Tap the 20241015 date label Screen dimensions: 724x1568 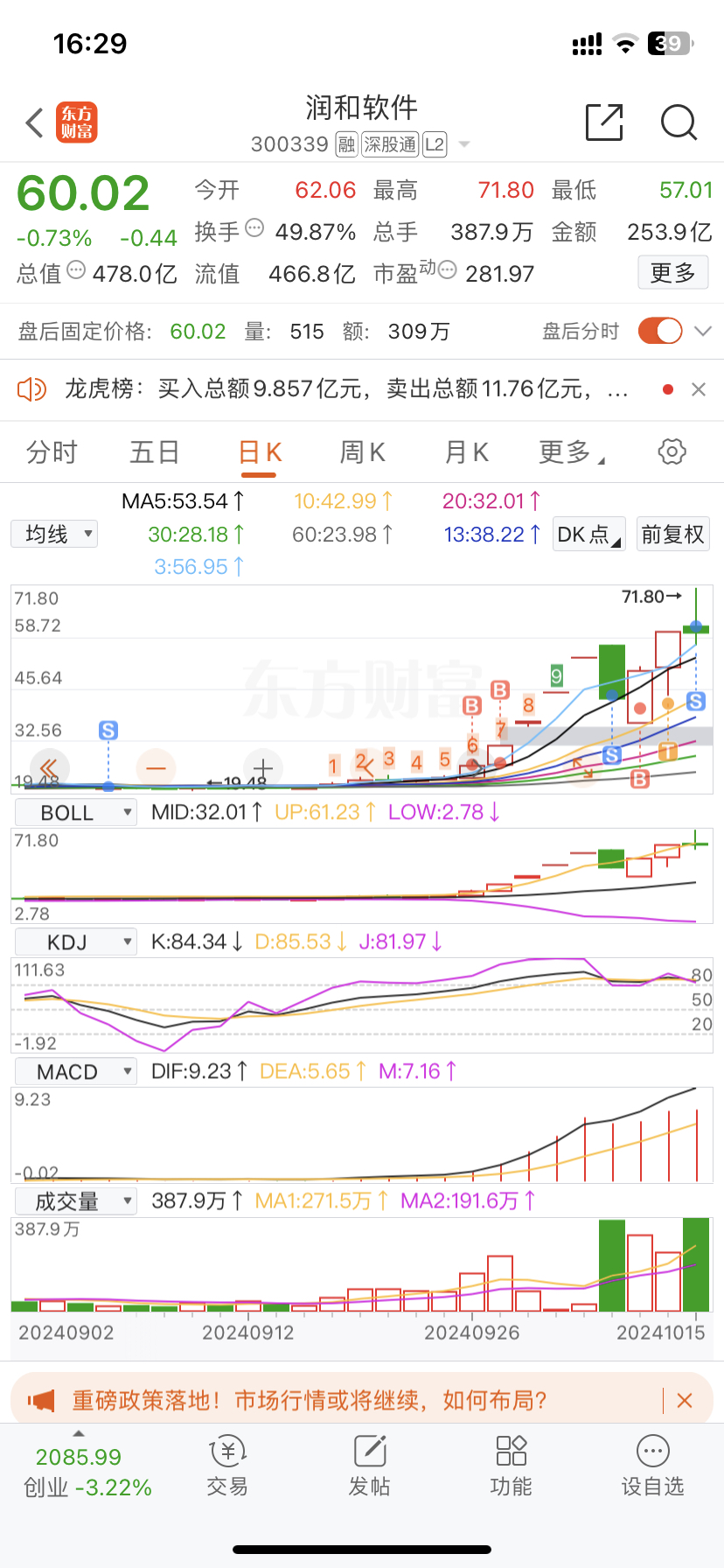coord(660,1333)
